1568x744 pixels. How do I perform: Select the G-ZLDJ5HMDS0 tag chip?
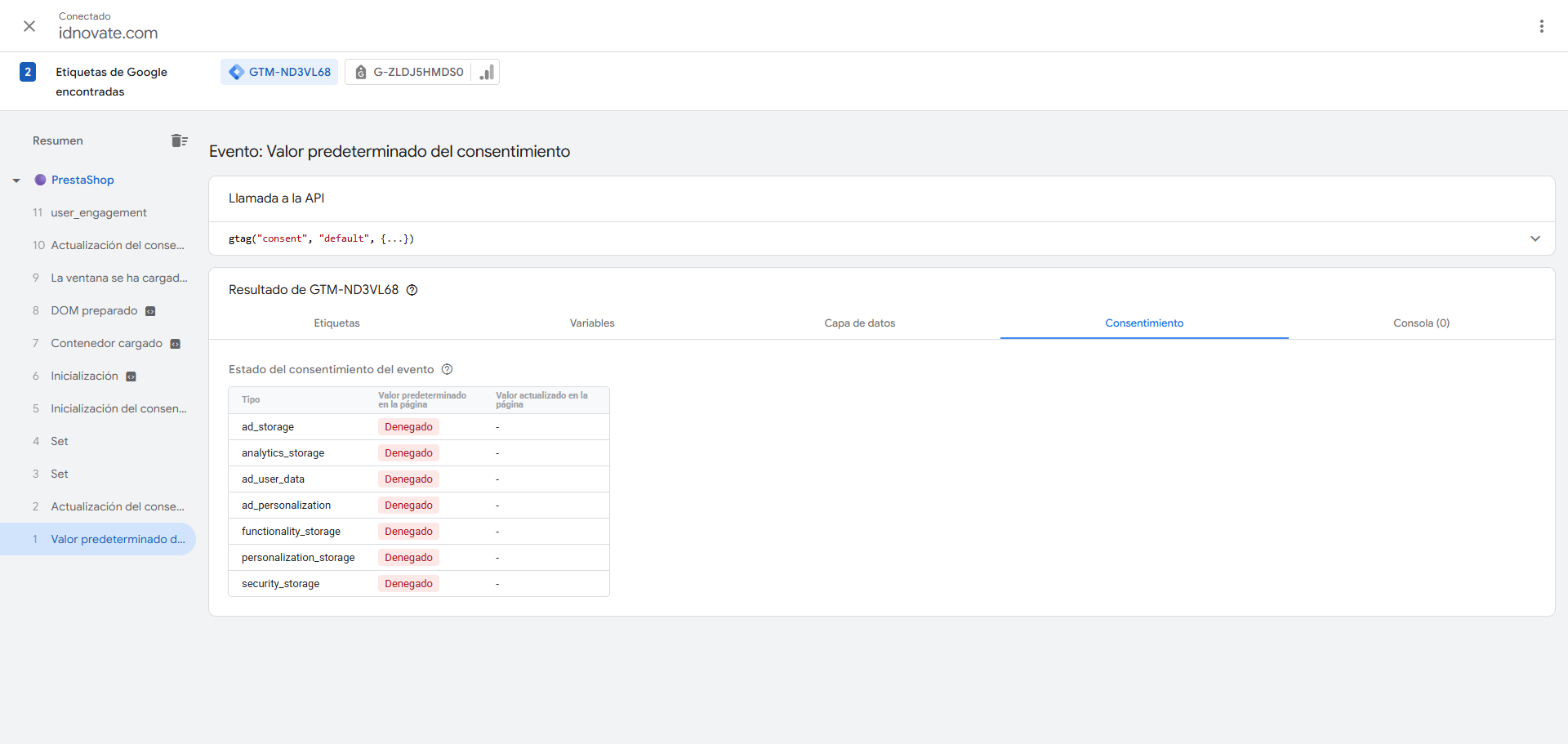click(409, 72)
